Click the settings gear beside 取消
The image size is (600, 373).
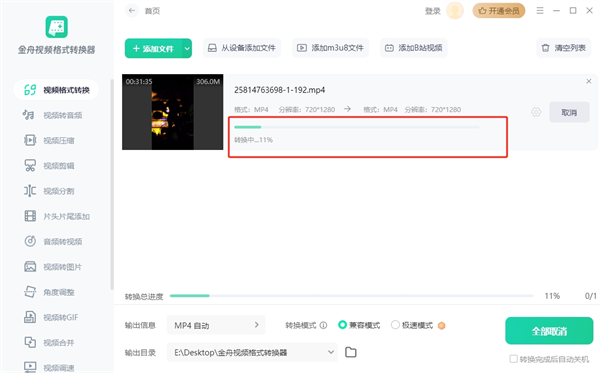click(x=536, y=112)
